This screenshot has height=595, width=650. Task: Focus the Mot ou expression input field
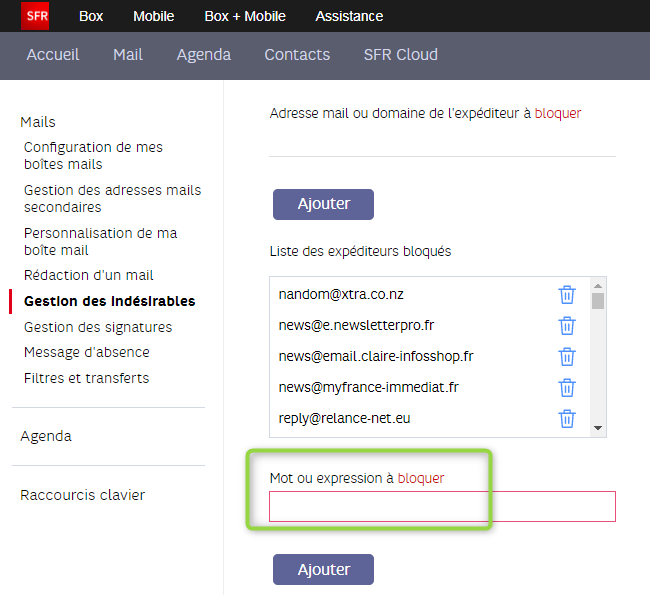[442, 507]
